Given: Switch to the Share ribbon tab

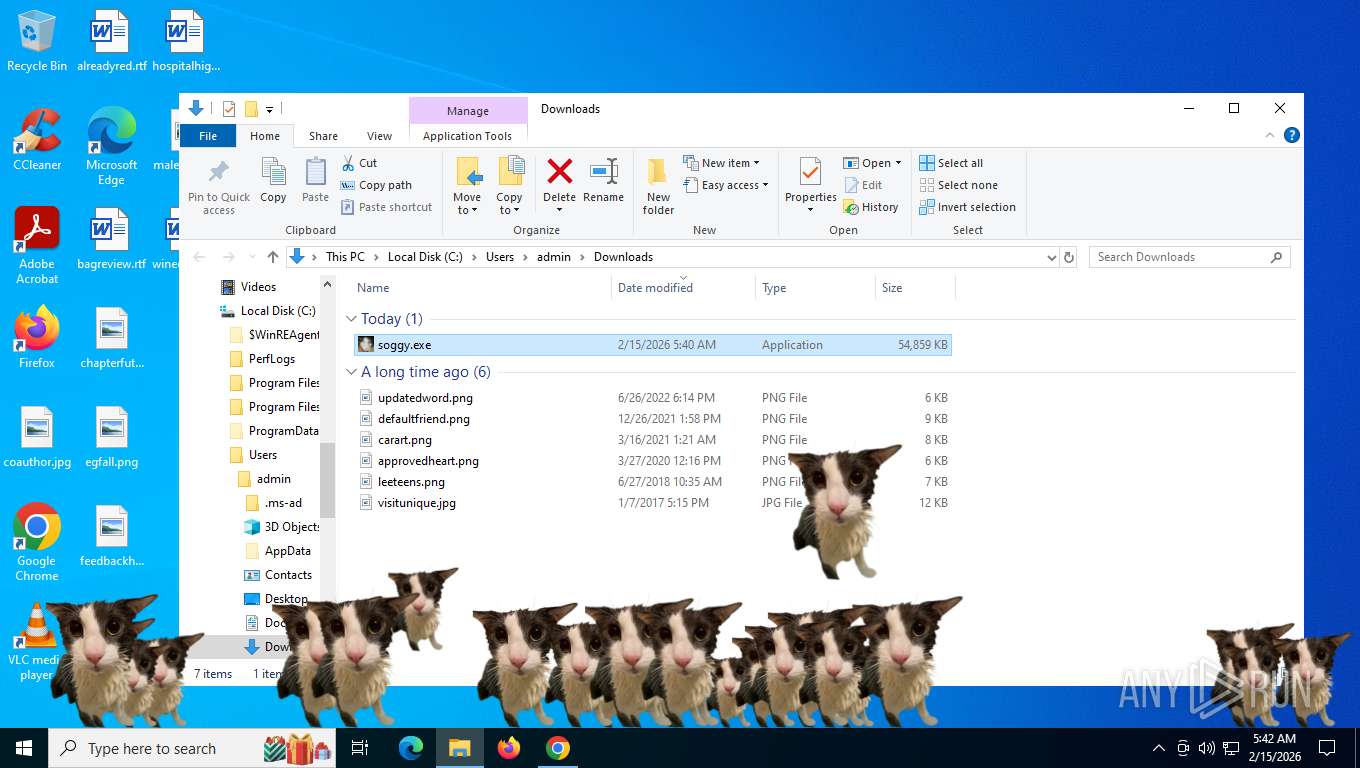Looking at the screenshot, I should [x=323, y=136].
